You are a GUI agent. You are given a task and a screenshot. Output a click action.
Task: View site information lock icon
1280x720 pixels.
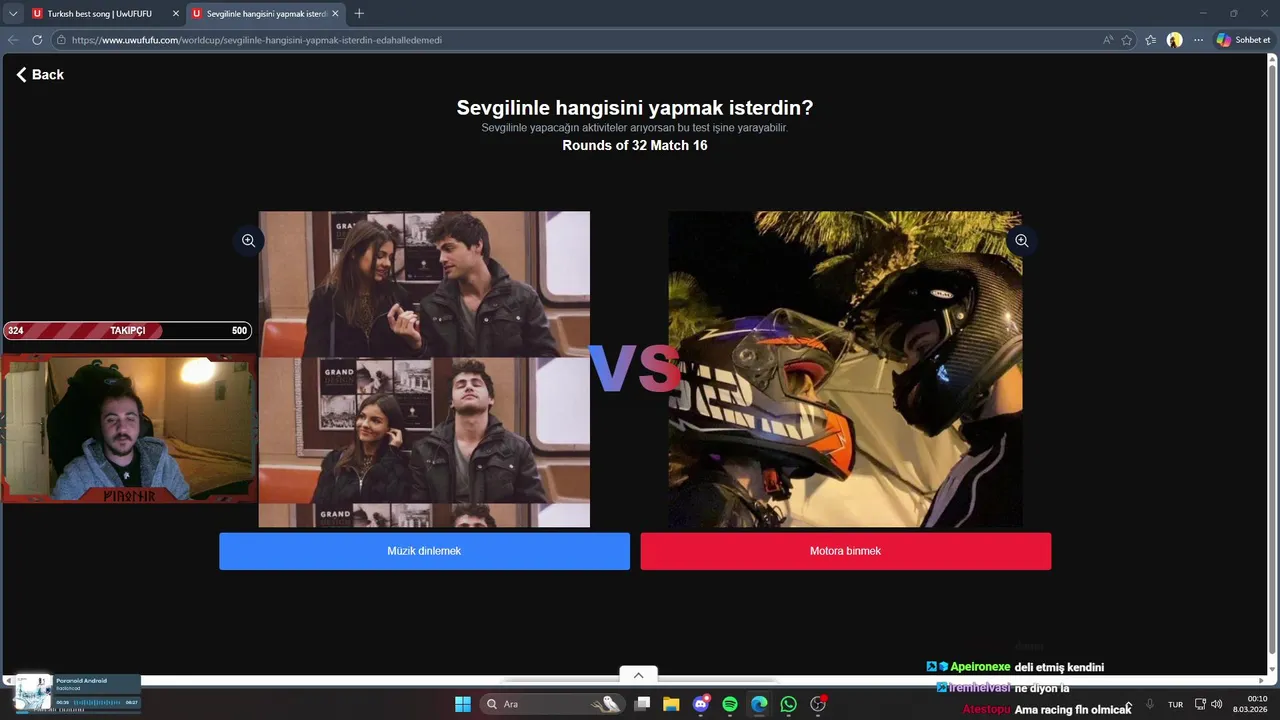61,40
